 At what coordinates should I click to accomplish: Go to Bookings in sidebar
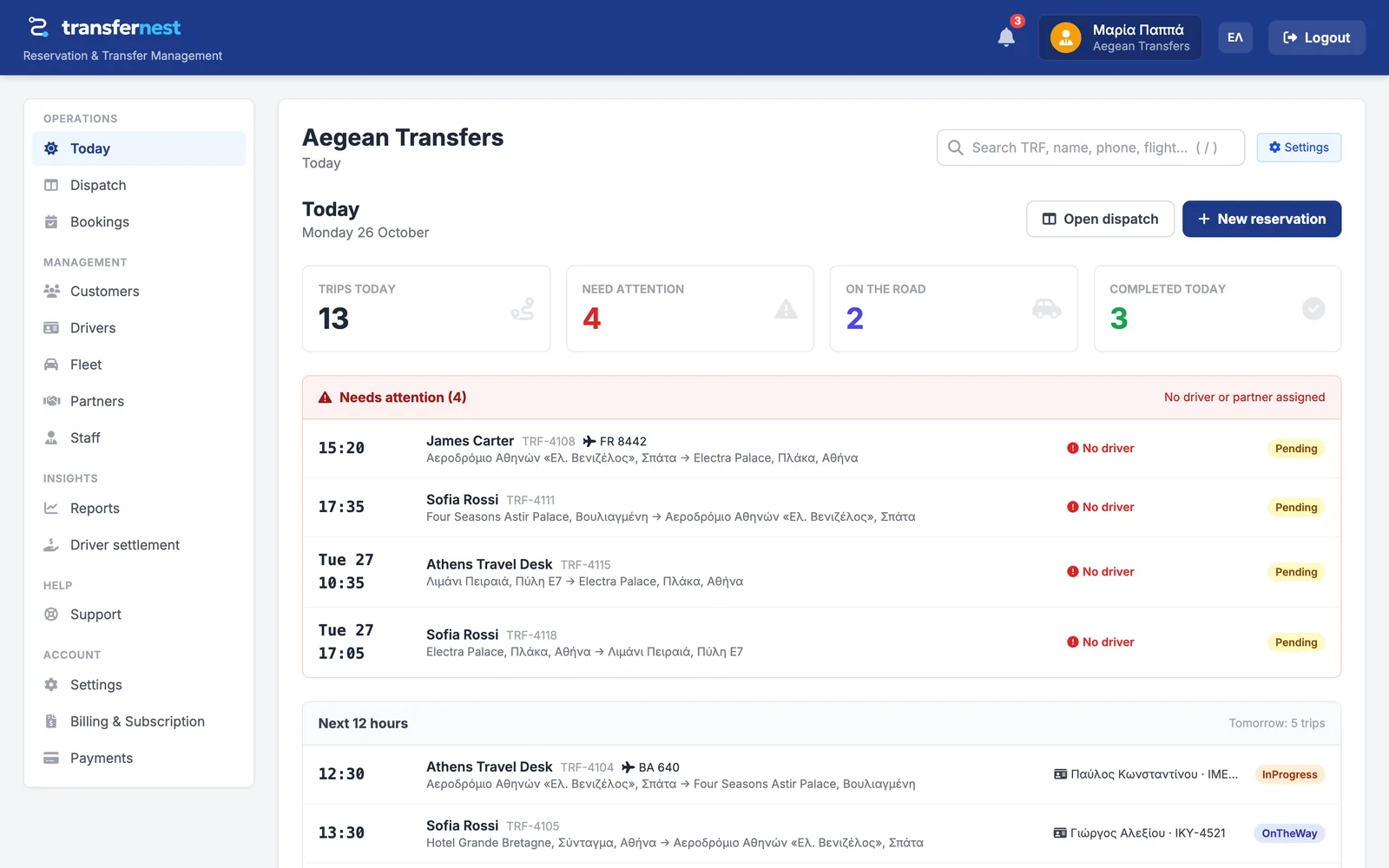[139, 221]
